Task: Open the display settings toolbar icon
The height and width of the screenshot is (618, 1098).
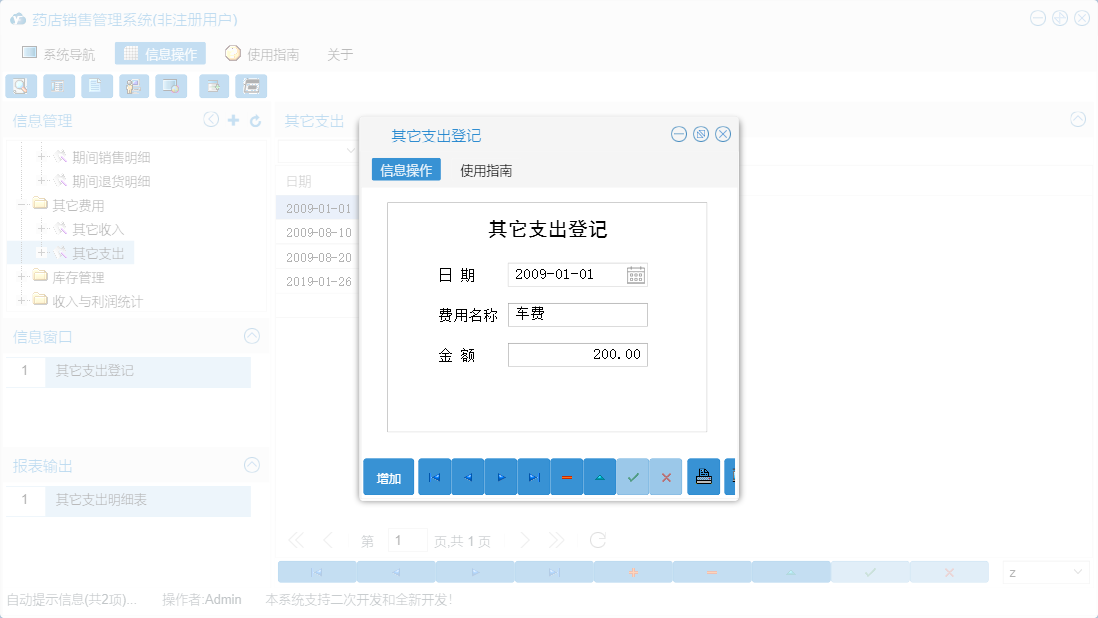Action: [x=170, y=86]
